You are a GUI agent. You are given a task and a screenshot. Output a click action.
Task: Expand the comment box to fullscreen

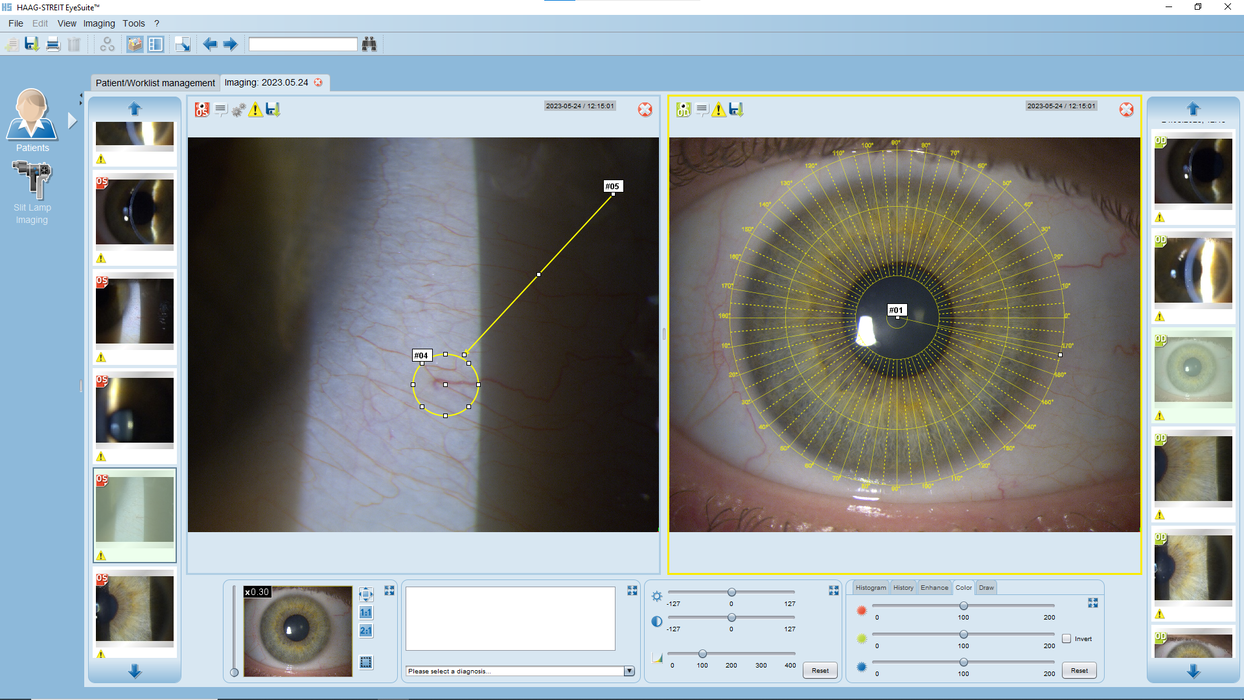[x=632, y=590]
